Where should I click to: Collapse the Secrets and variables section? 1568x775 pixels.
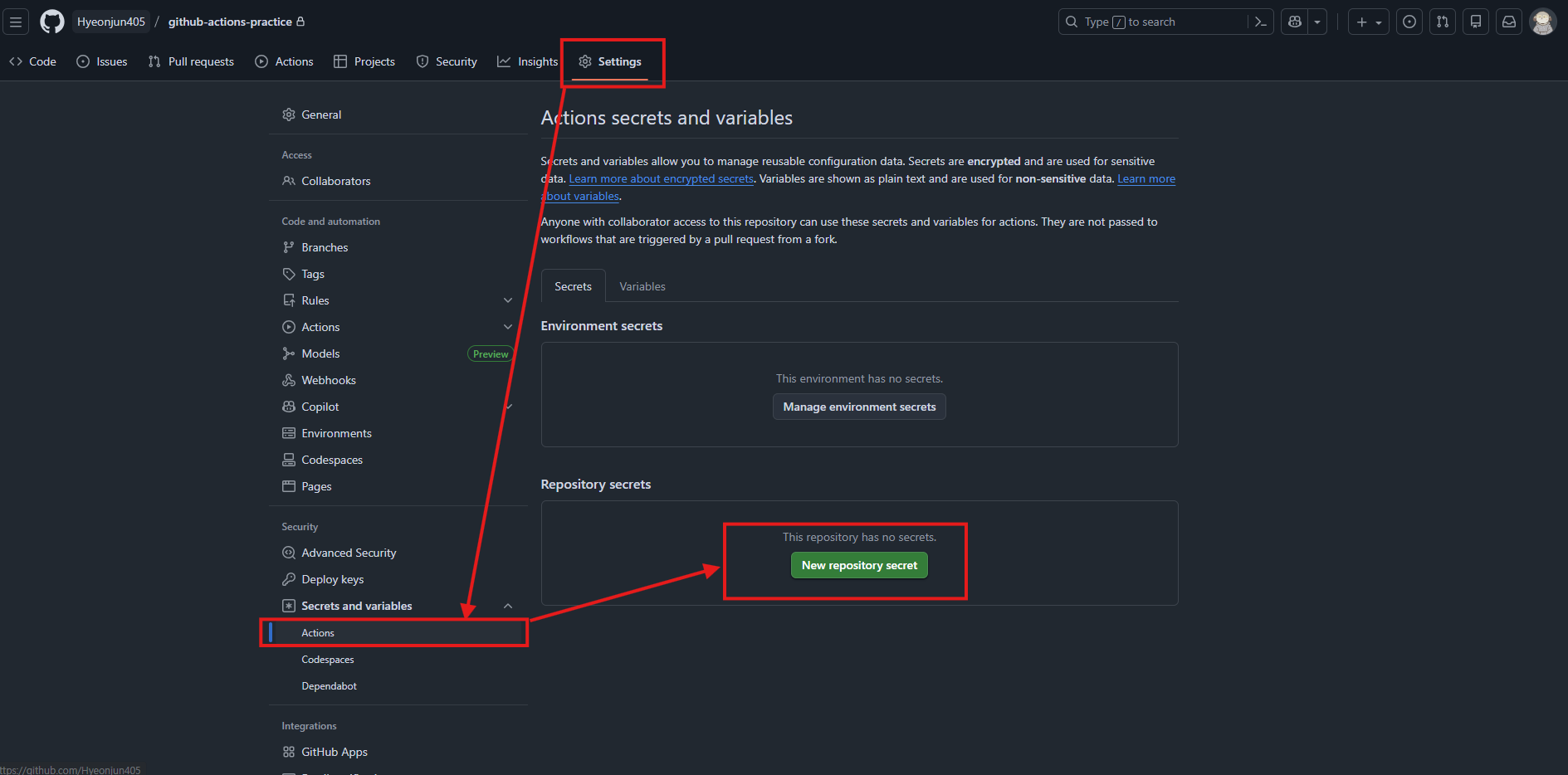508,606
